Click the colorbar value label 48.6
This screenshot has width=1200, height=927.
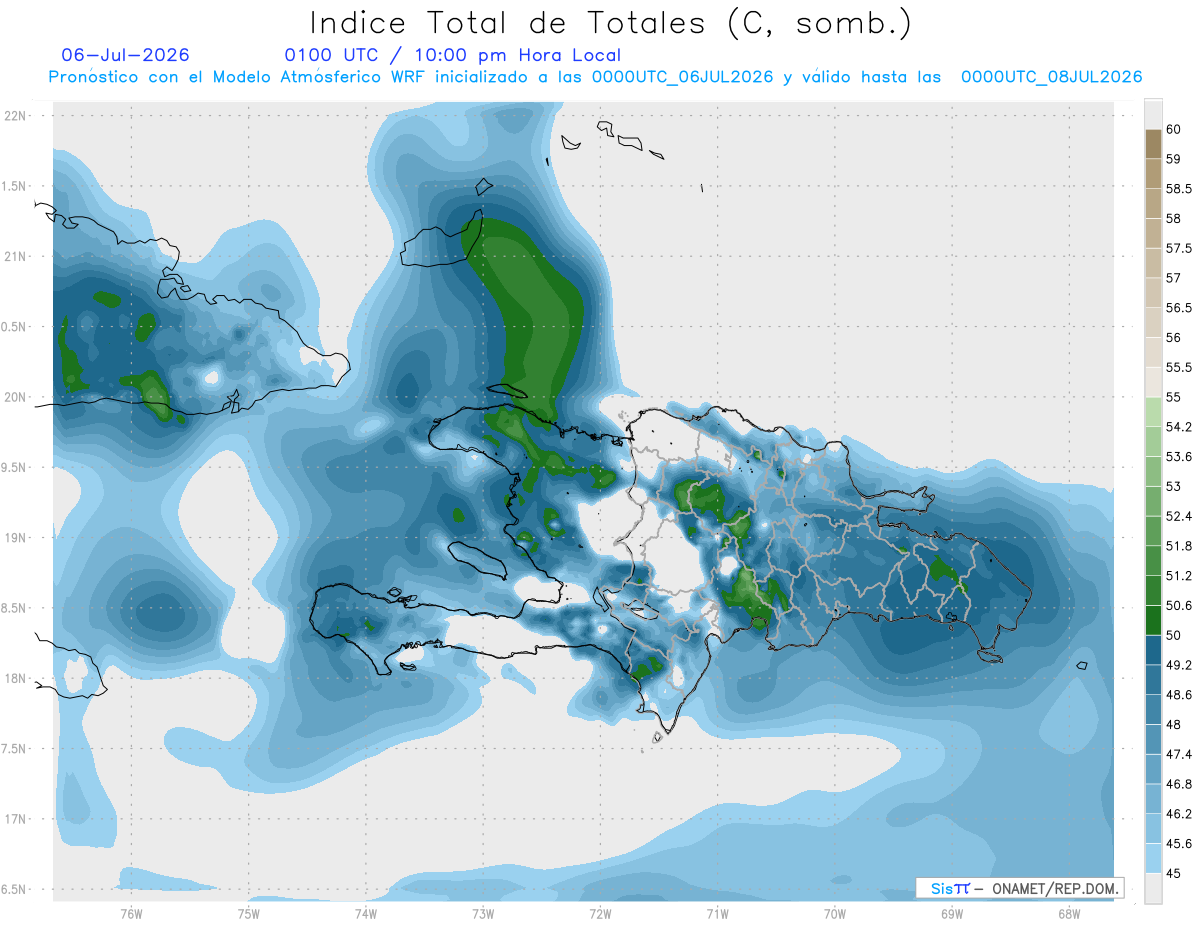(x=1179, y=695)
